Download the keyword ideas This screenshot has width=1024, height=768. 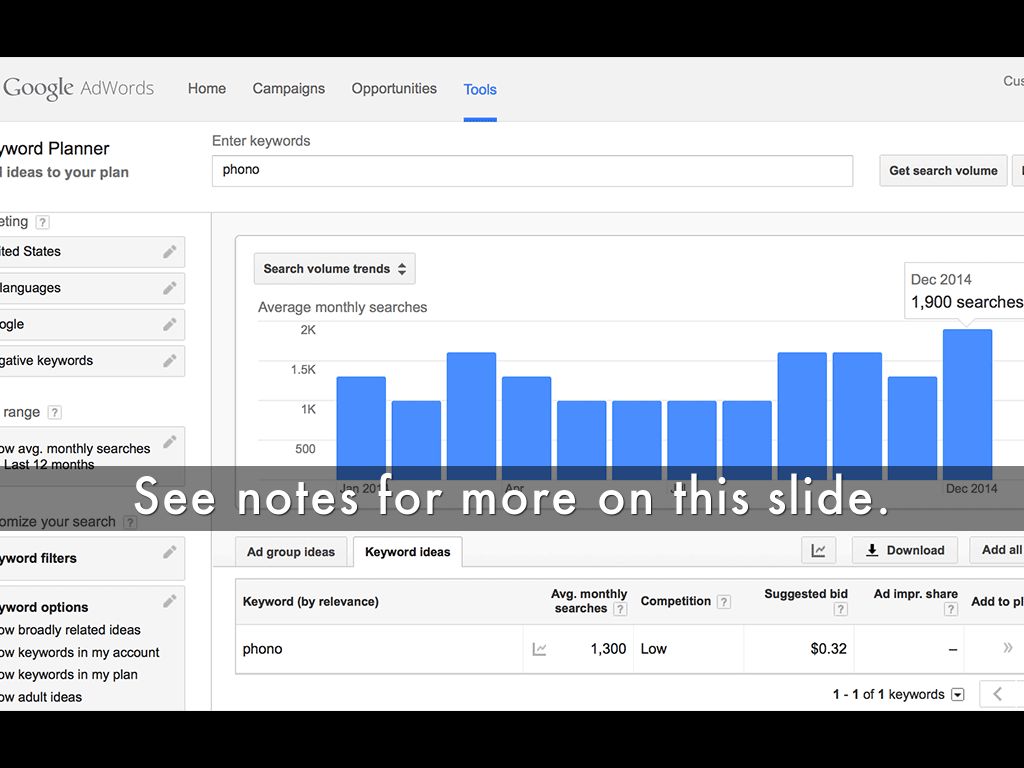tap(904, 550)
